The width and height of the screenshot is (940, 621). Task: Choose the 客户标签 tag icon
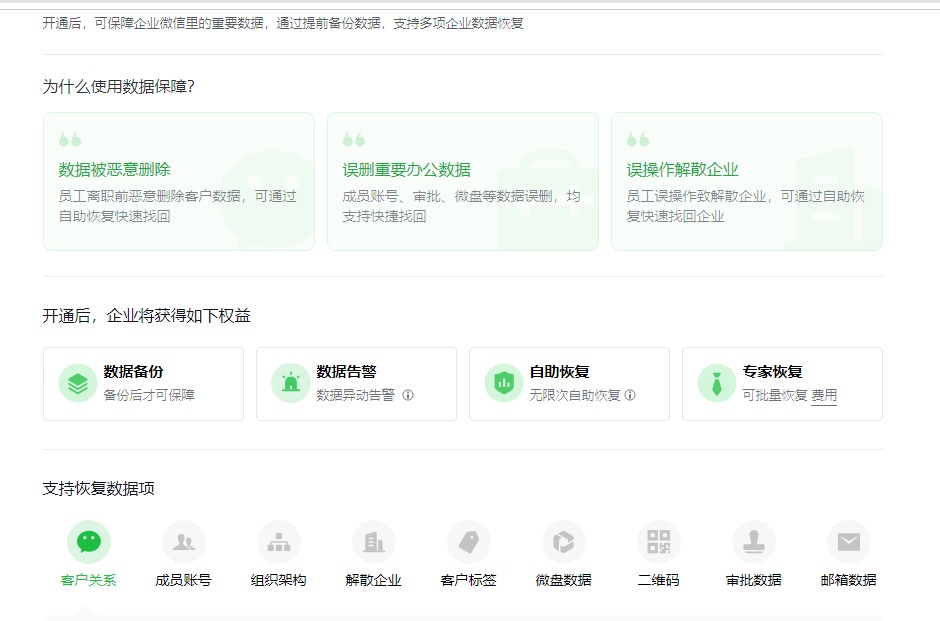tap(469, 542)
